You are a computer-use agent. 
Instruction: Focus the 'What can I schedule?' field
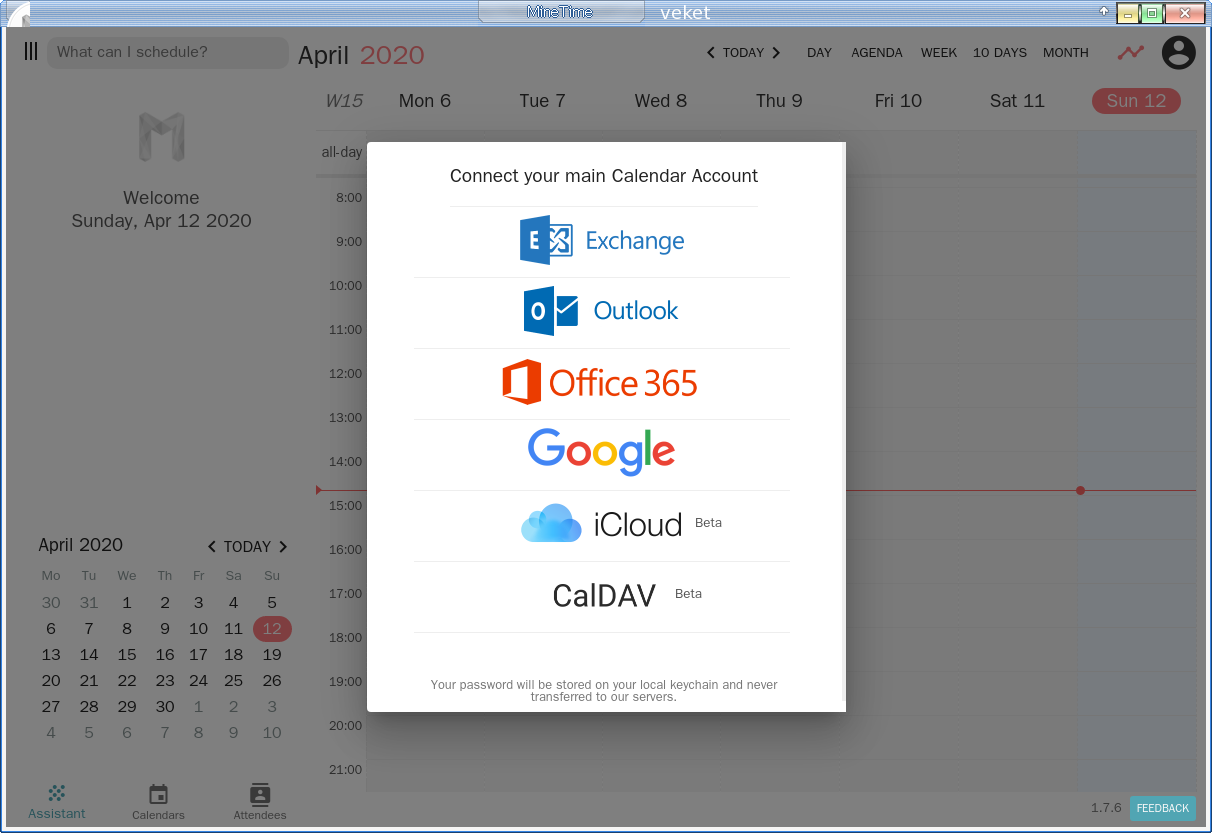(x=168, y=52)
